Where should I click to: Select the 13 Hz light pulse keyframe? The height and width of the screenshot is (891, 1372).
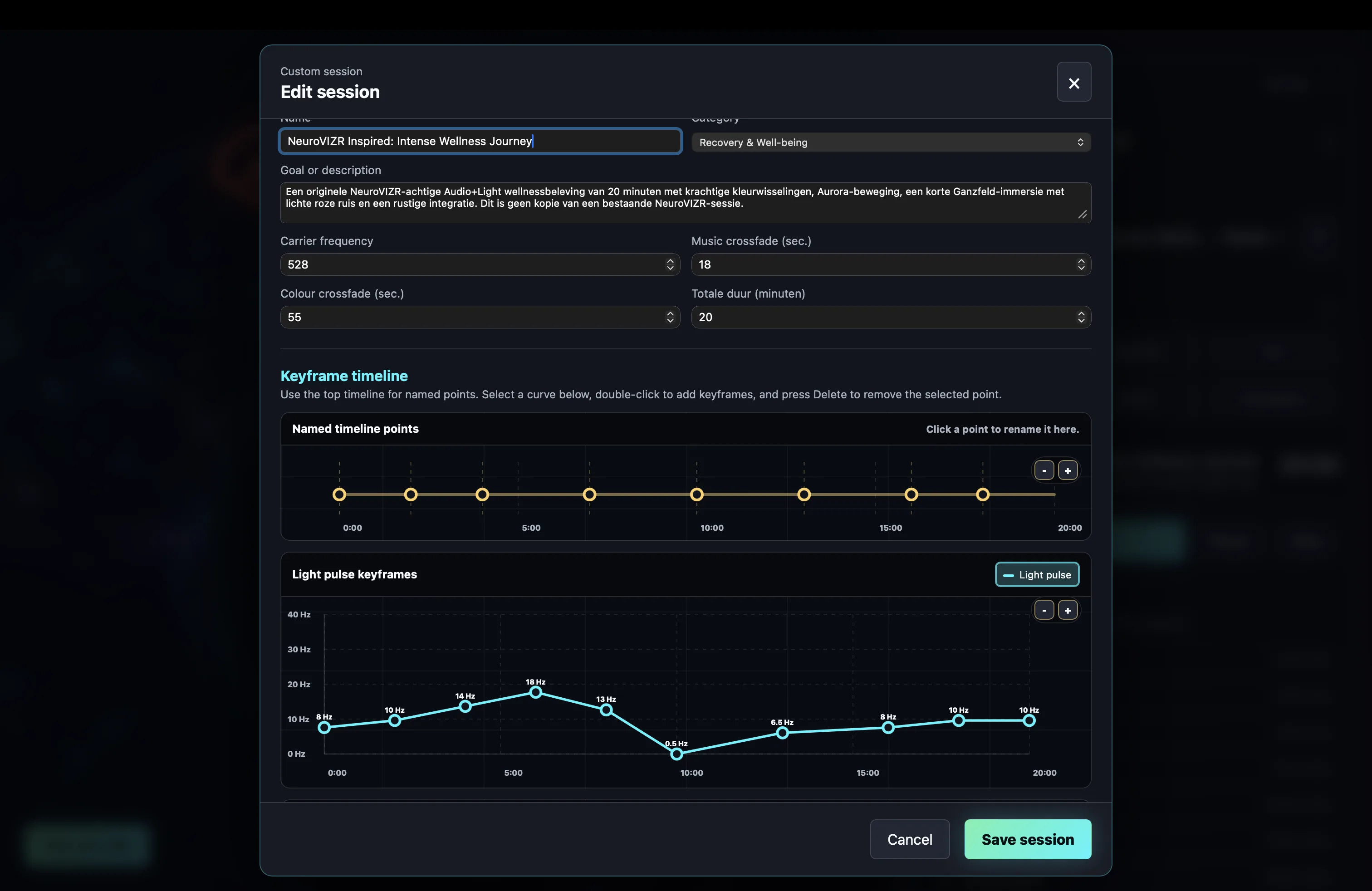[x=606, y=710]
